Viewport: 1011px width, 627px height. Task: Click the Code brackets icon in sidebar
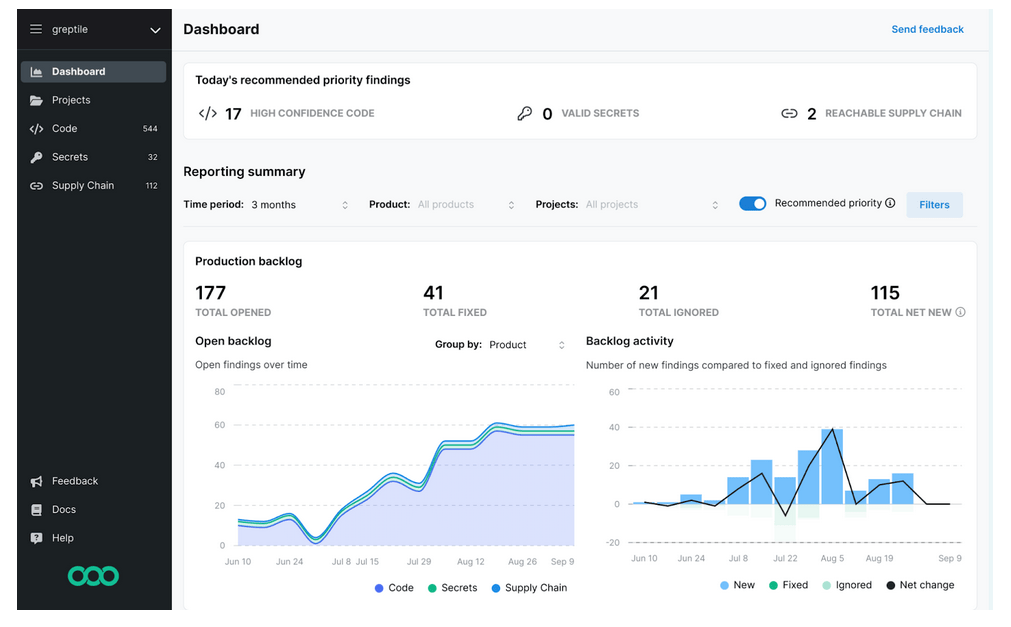pyautogui.click(x=37, y=128)
